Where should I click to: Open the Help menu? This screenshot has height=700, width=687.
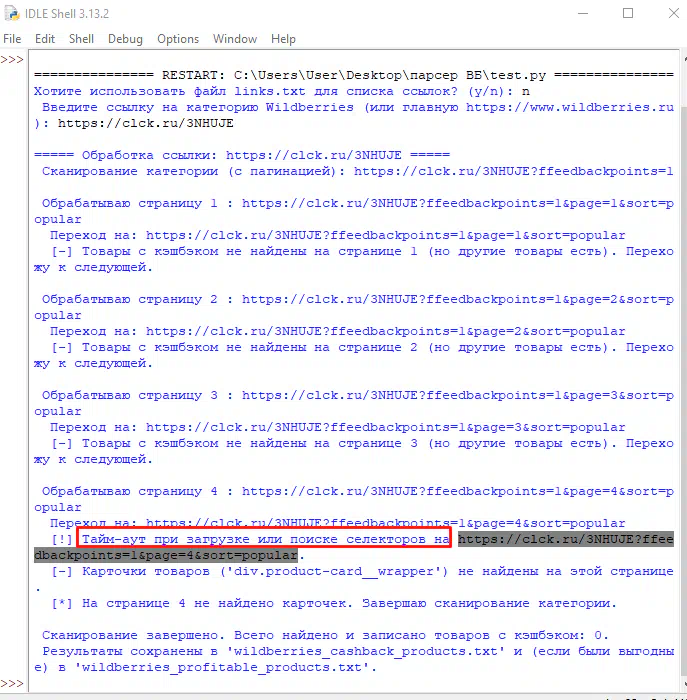283,39
